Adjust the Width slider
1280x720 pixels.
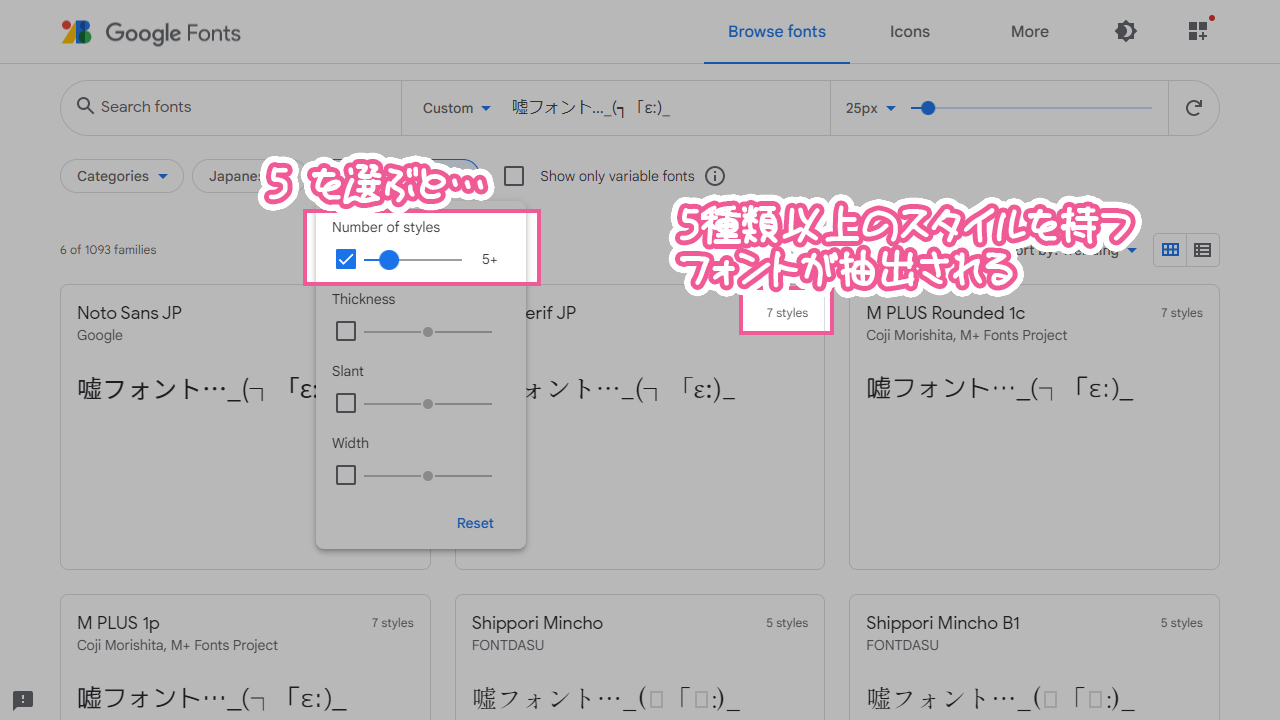[428, 475]
